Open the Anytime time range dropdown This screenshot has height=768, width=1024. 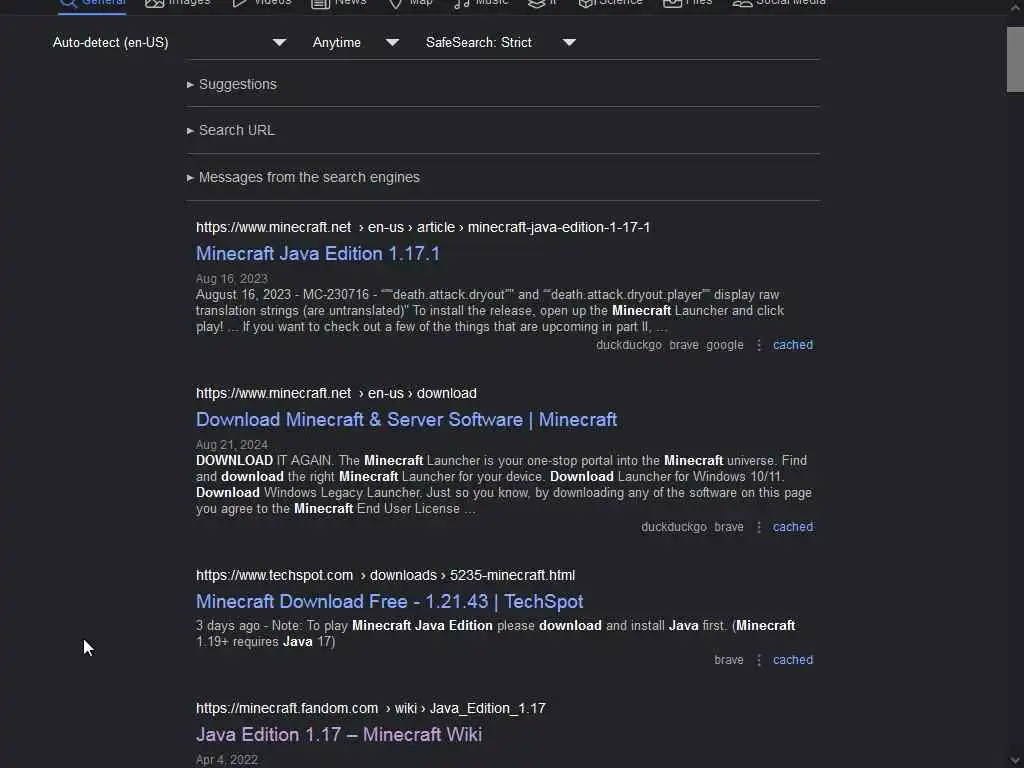tap(355, 42)
